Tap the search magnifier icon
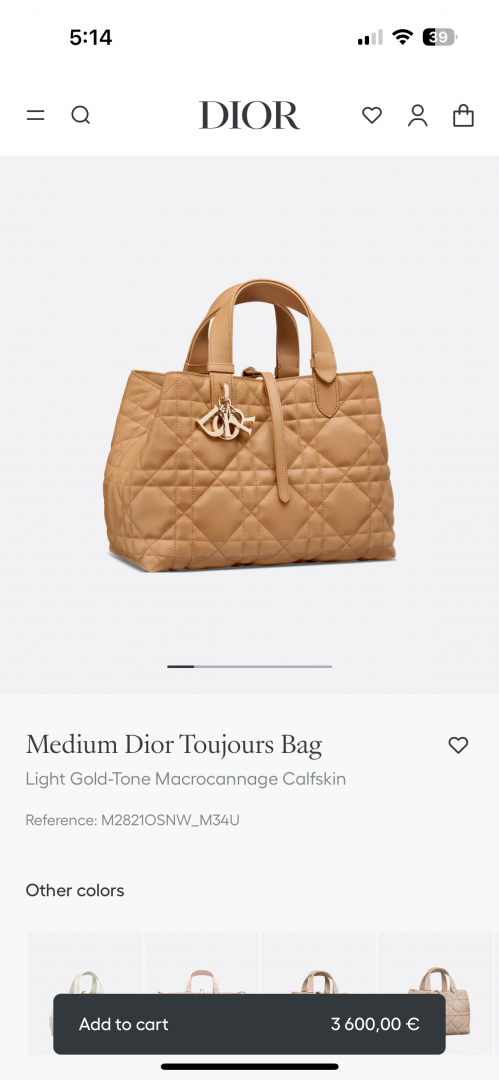Viewport: 499px width, 1080px height. click(81, 115)
